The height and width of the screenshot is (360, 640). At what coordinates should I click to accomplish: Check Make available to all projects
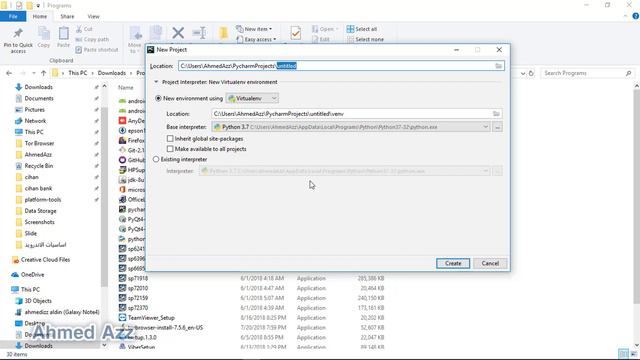pos(170,149)
